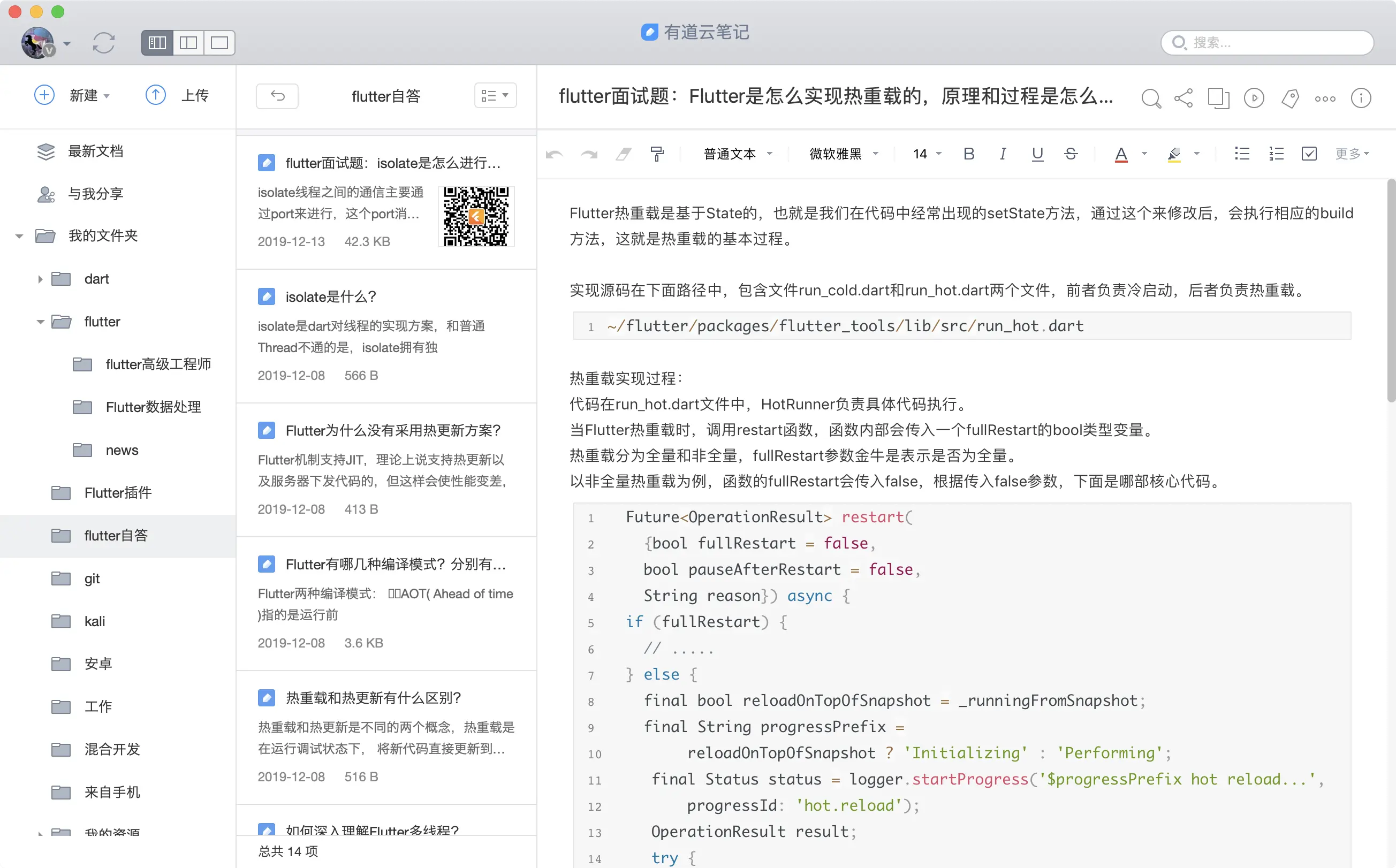Click the search input field
Image resolution: width=1396 pixels, height=868 pixels.
click(x=1268, y=42)
